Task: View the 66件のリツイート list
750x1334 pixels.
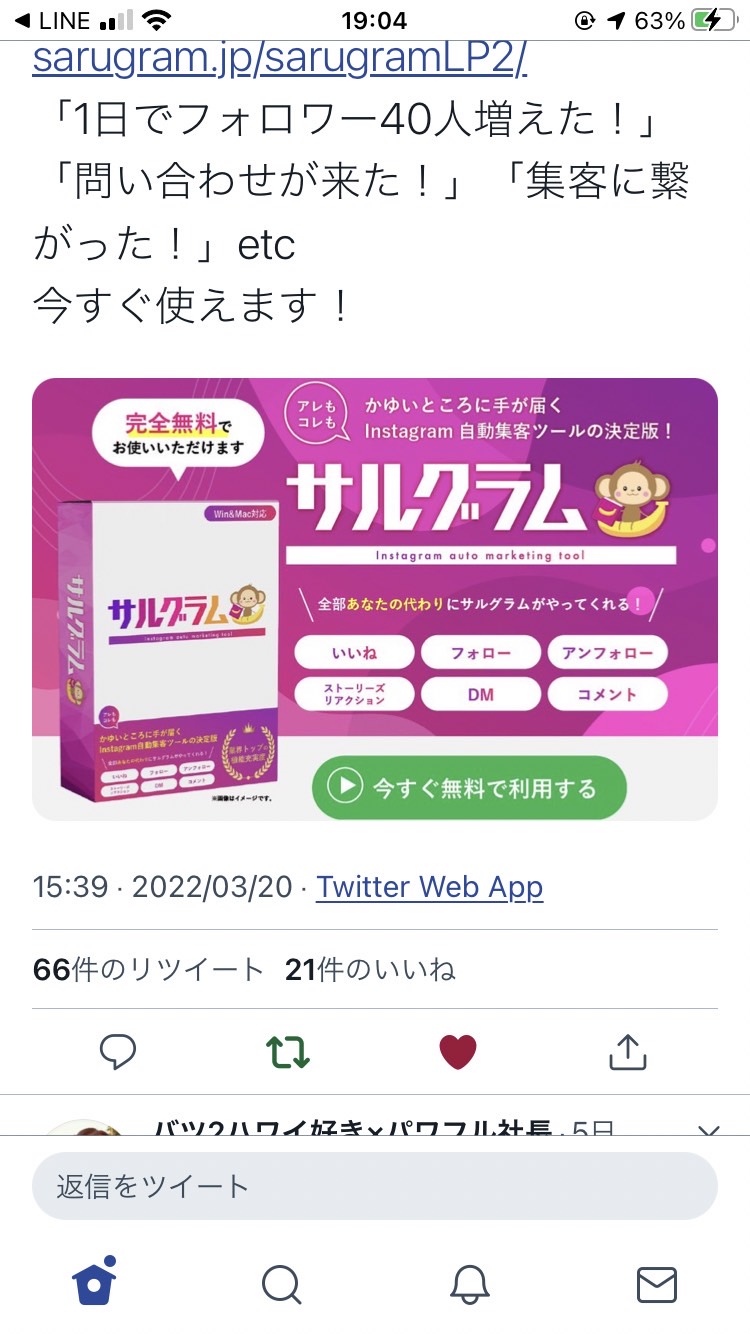Action: pyautogui.click(x=148, y=969)
